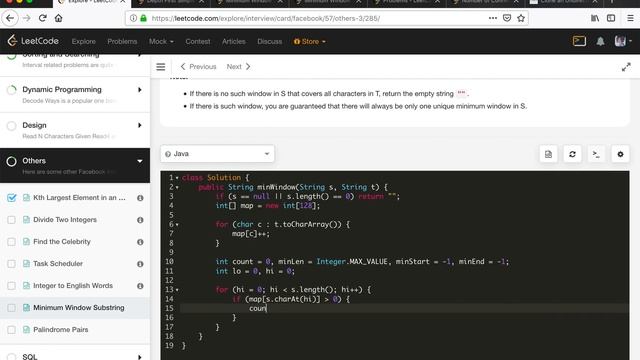Image resolution: width=640 pixels, height=360 pixels.
Task: Click the info icon for Divide Two Integers
Action: pyautogui.click(x=140, y=220)
